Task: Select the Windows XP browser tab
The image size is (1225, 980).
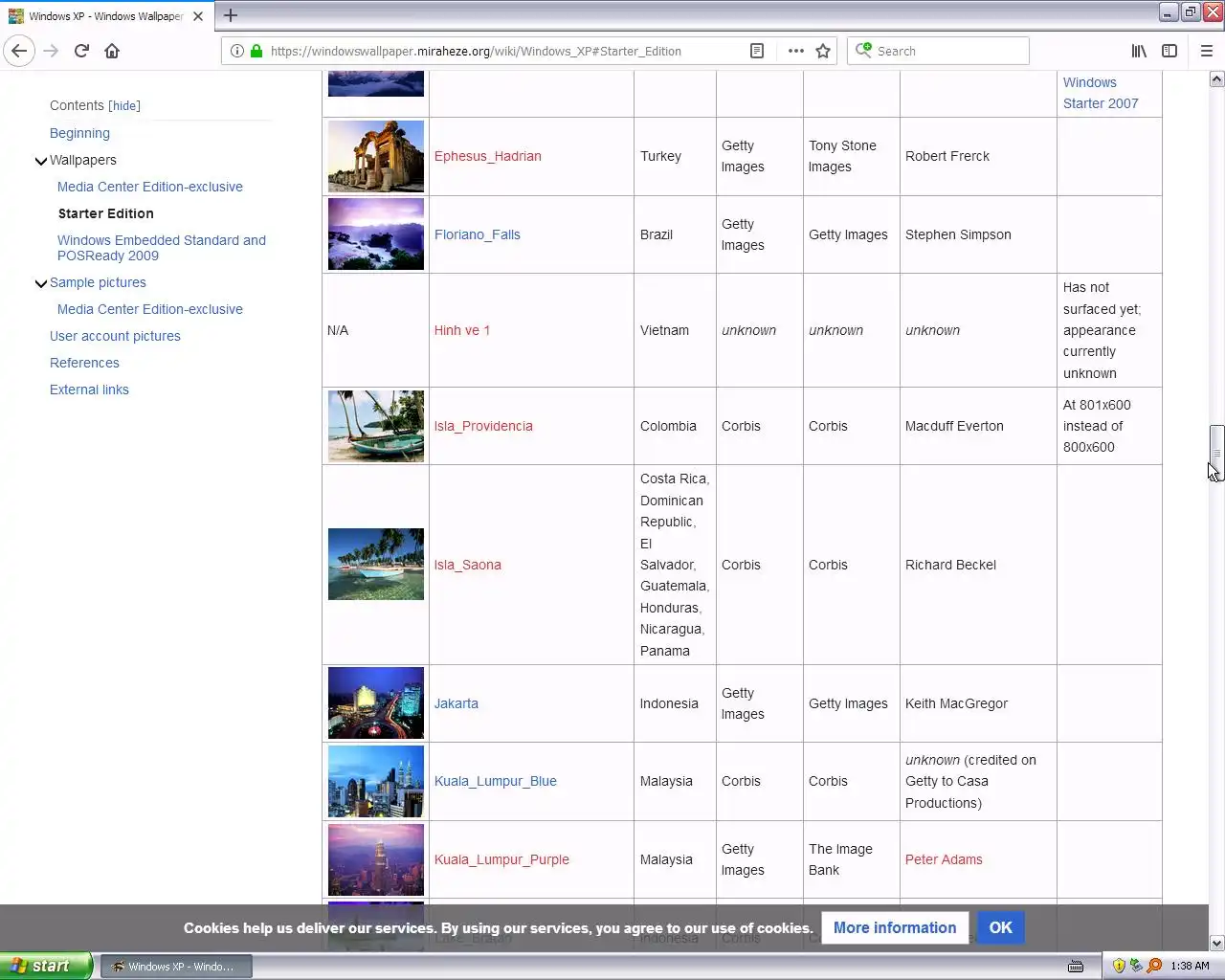Action: [105, 16]
